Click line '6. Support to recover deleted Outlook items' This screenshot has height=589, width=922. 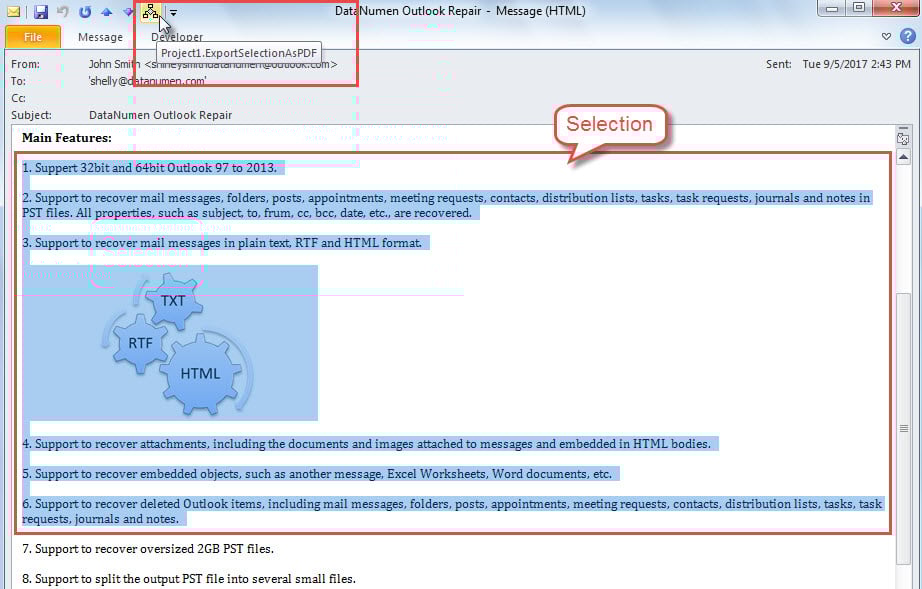(452, 511)
